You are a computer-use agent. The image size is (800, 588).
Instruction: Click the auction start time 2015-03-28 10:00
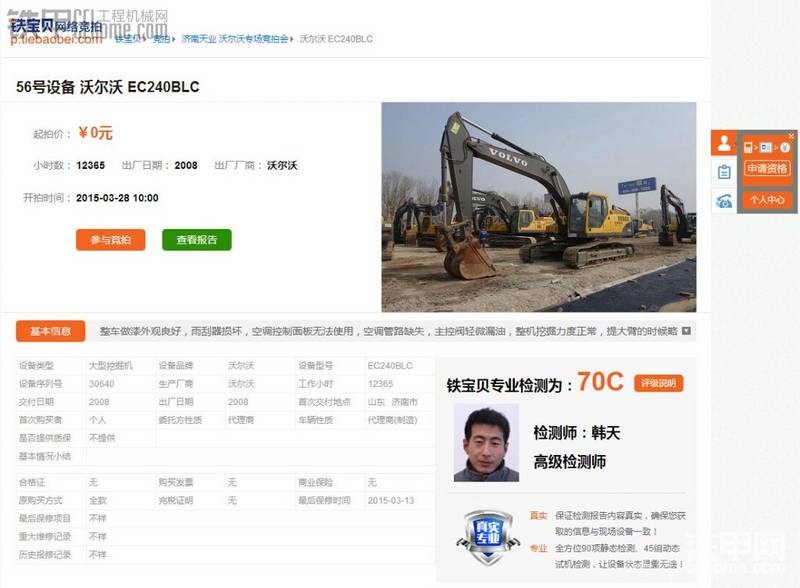coord(117,198)
